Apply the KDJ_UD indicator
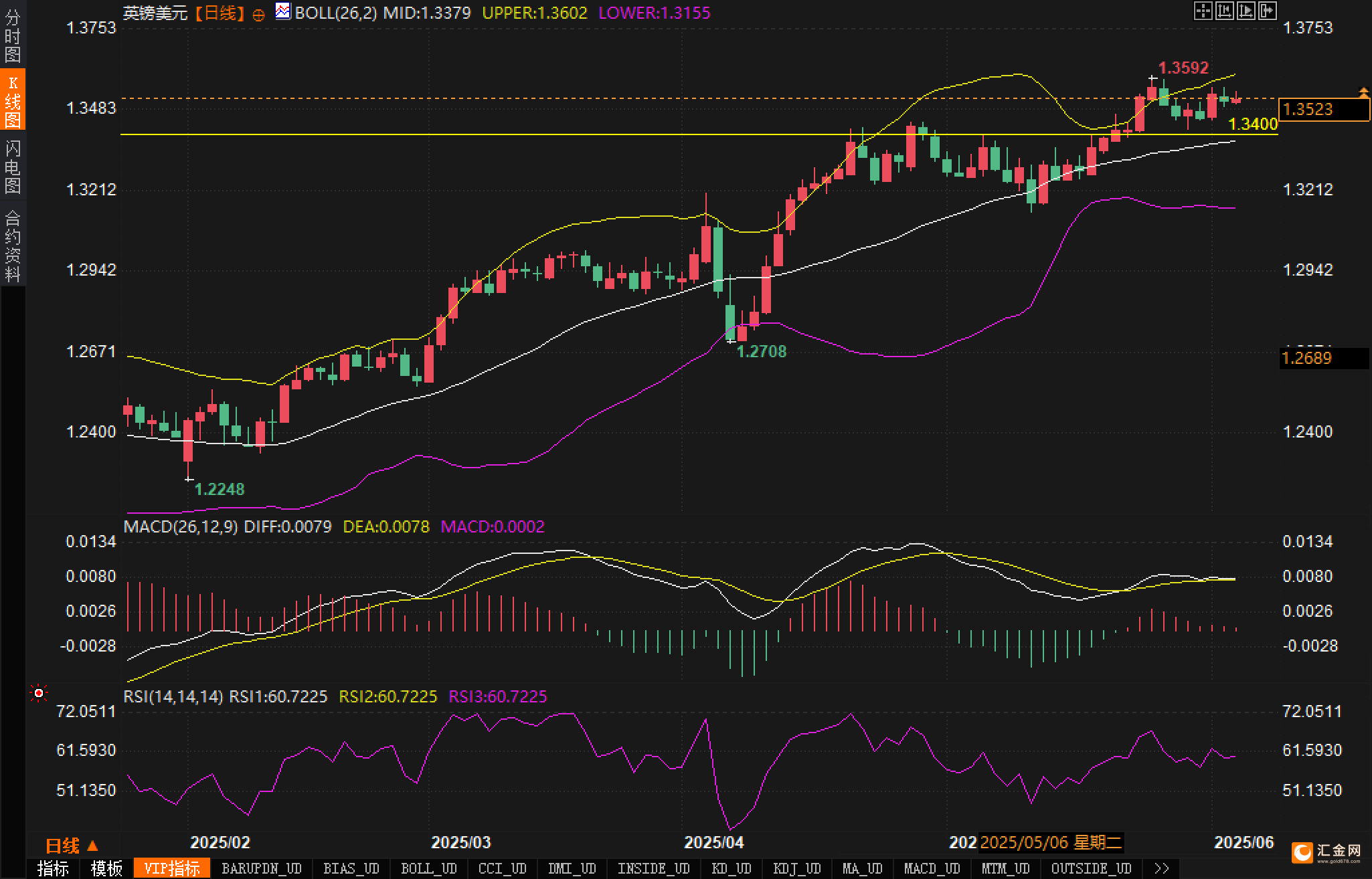1372x879 pixels. pos(796,868)
